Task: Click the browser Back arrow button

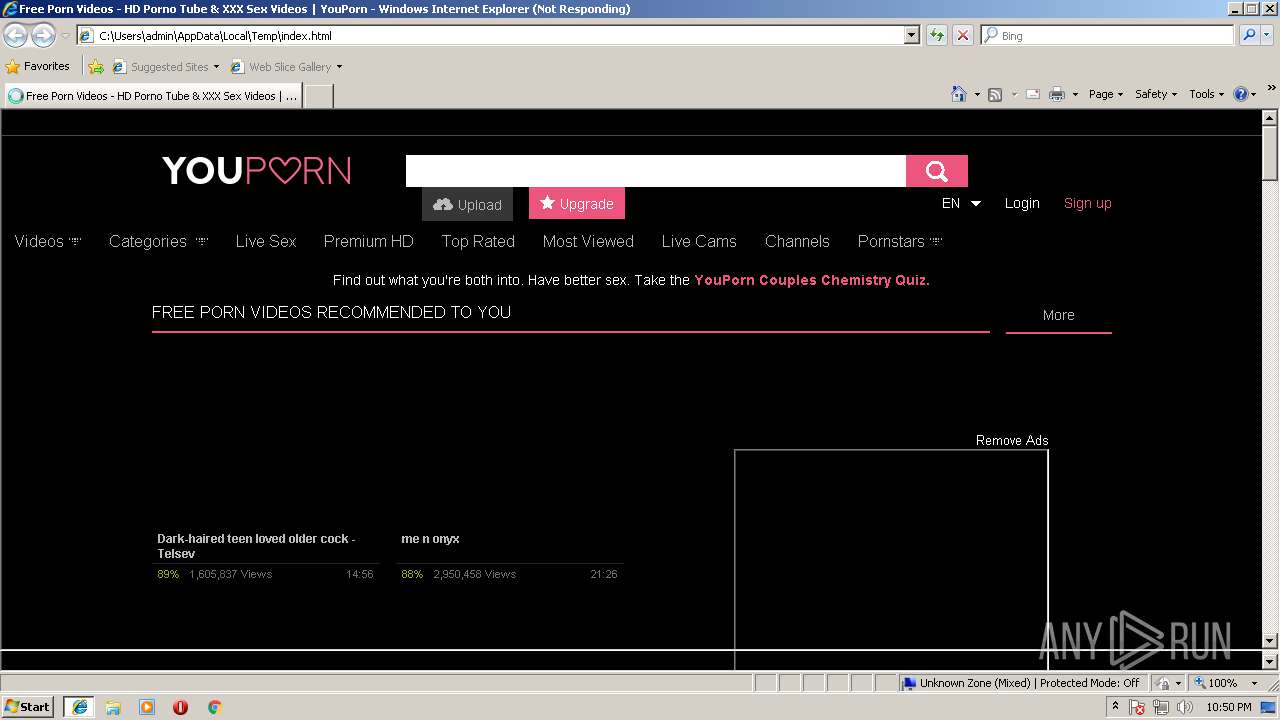Action: pos(16,36)
